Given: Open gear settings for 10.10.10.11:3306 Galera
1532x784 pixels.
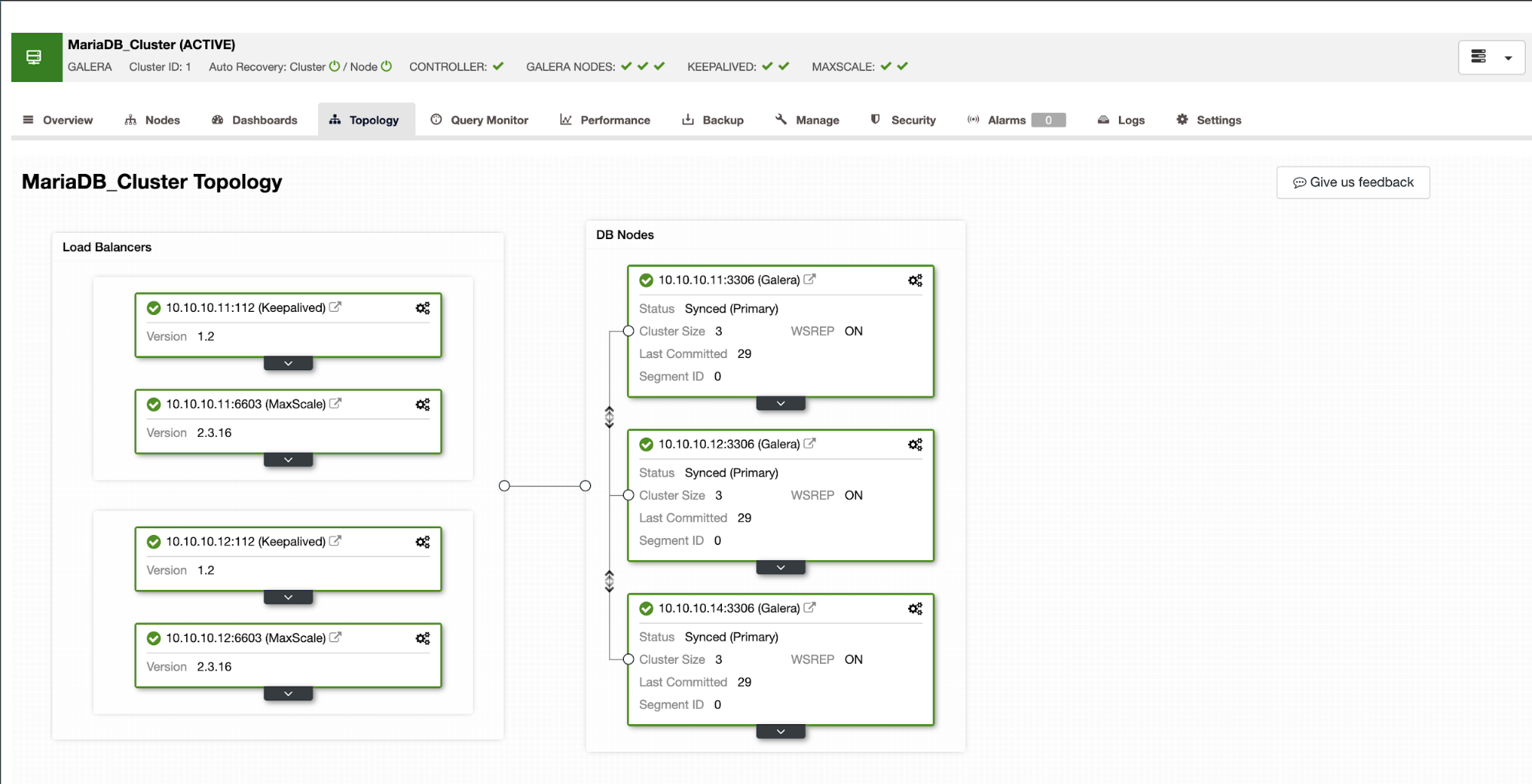Looking at the screenshot, I should tap(915, 280).
